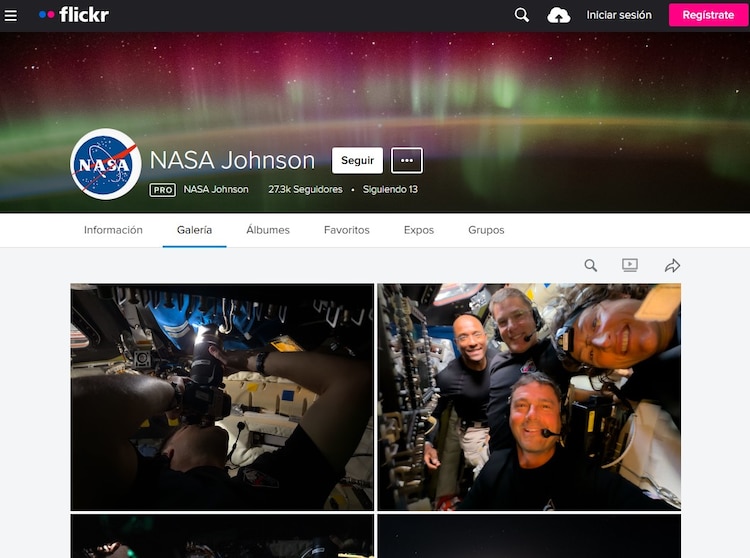Viewport: 750px width, 558px height.
Task: Search within the photostream gallery
Action: click(591, 265)
